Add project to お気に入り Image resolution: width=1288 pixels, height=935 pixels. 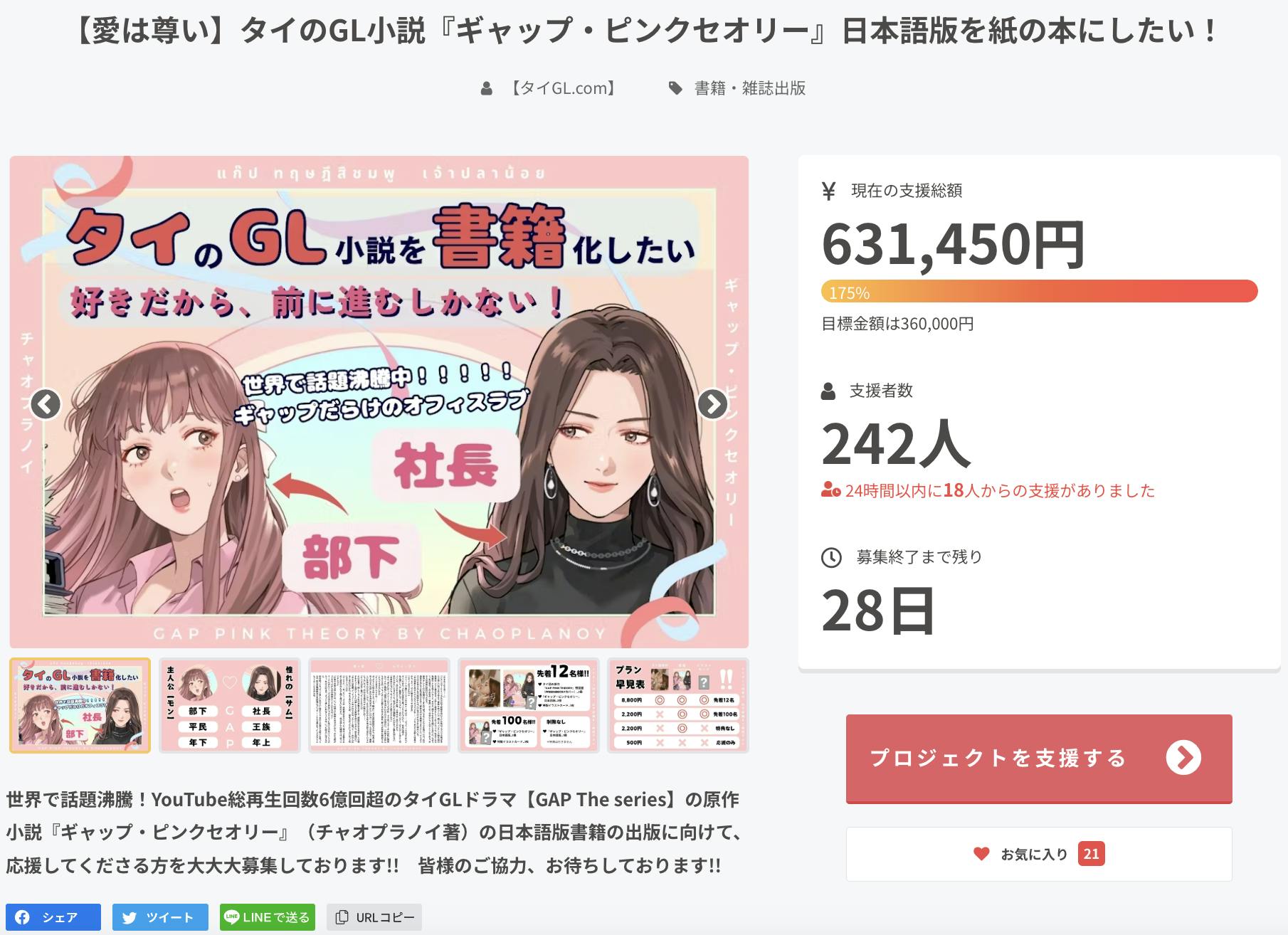tap(1039, 854)
